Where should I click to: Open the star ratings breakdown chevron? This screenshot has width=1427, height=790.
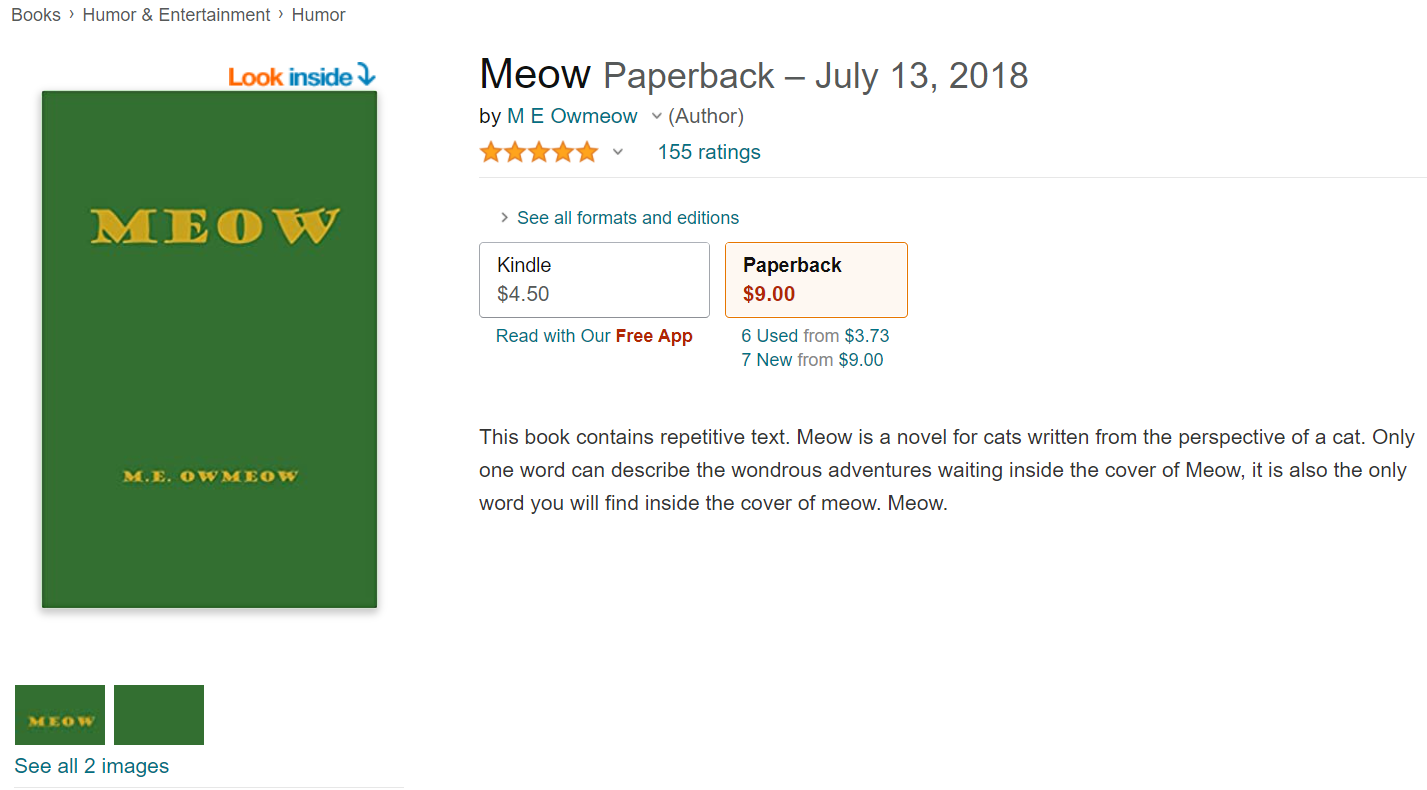pyautogui.click(x=617, y=152)
